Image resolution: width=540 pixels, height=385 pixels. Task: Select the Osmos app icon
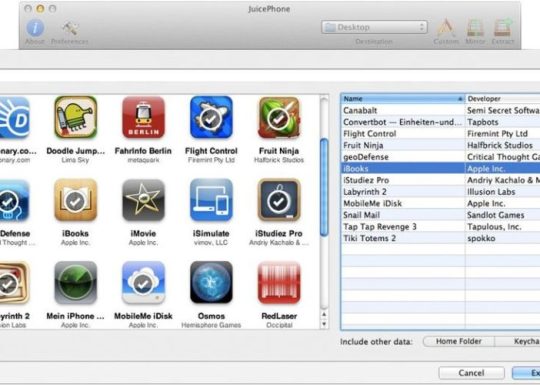[211, 282]
